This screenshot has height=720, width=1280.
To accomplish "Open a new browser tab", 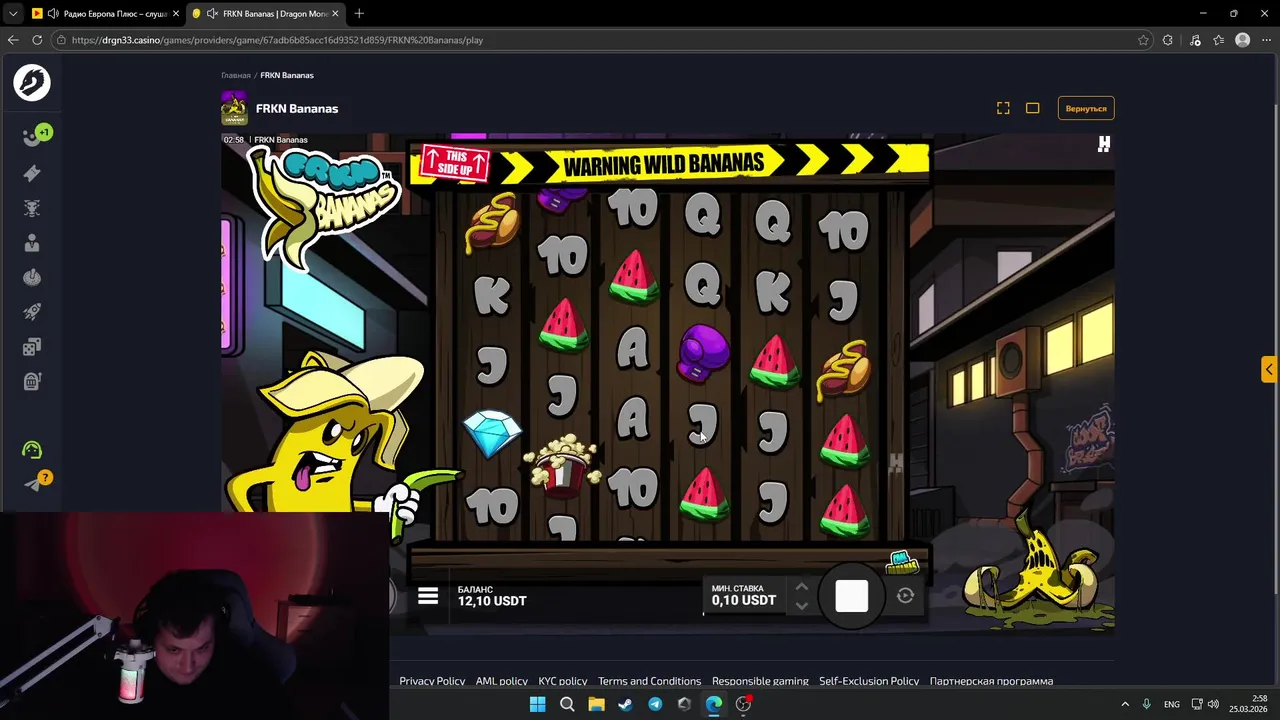I will tap(359, 14).
